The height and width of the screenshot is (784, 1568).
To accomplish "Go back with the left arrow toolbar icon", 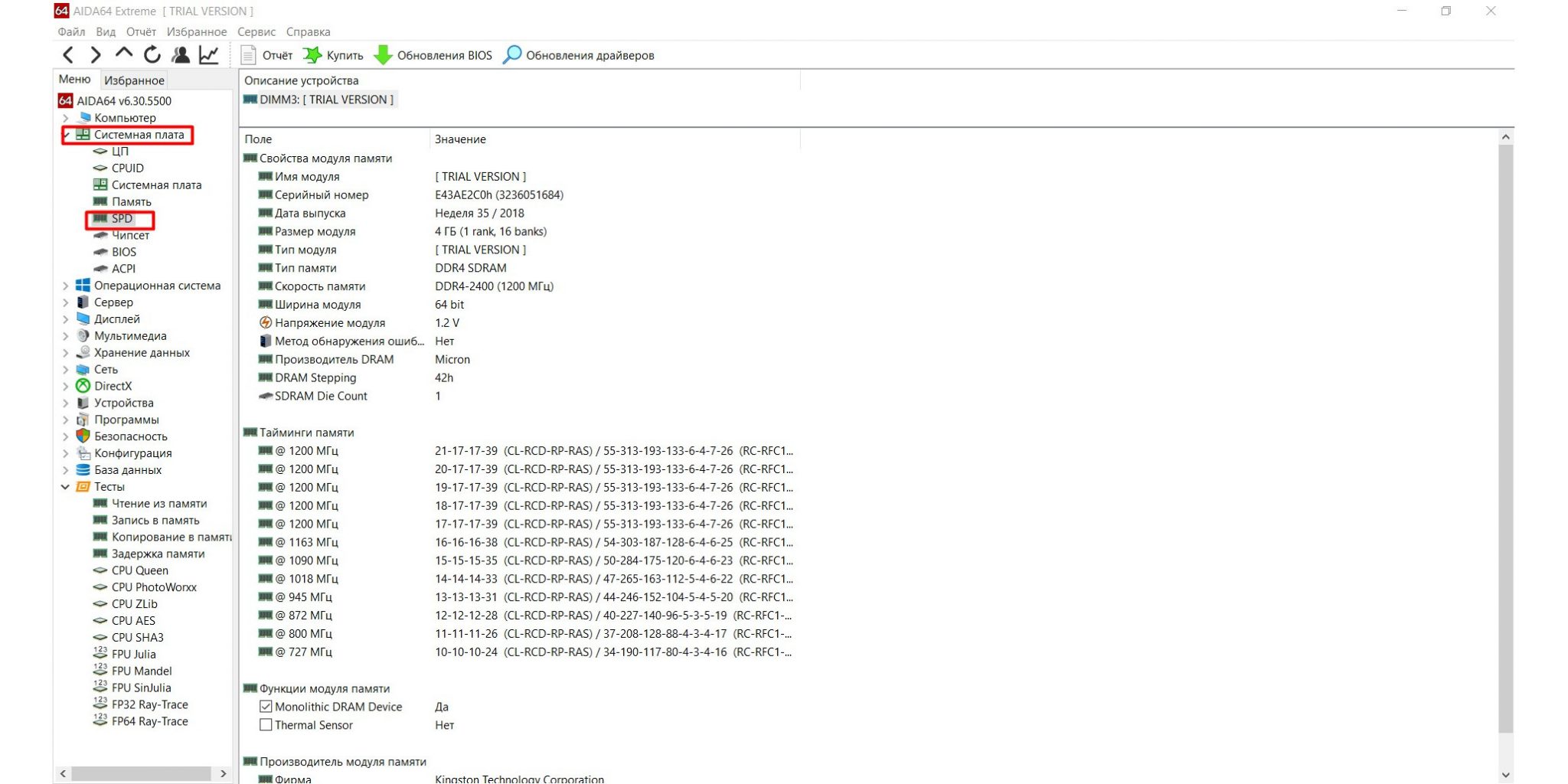I will 68,55.
